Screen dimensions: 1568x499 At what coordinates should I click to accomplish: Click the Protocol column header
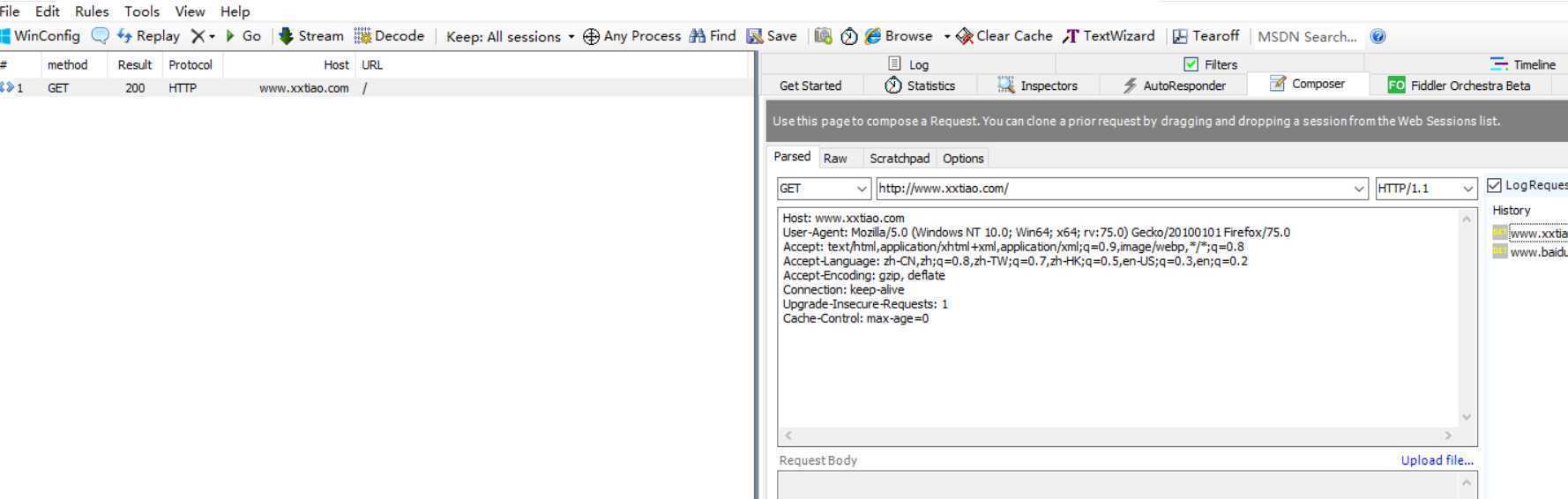click(192, 64)
